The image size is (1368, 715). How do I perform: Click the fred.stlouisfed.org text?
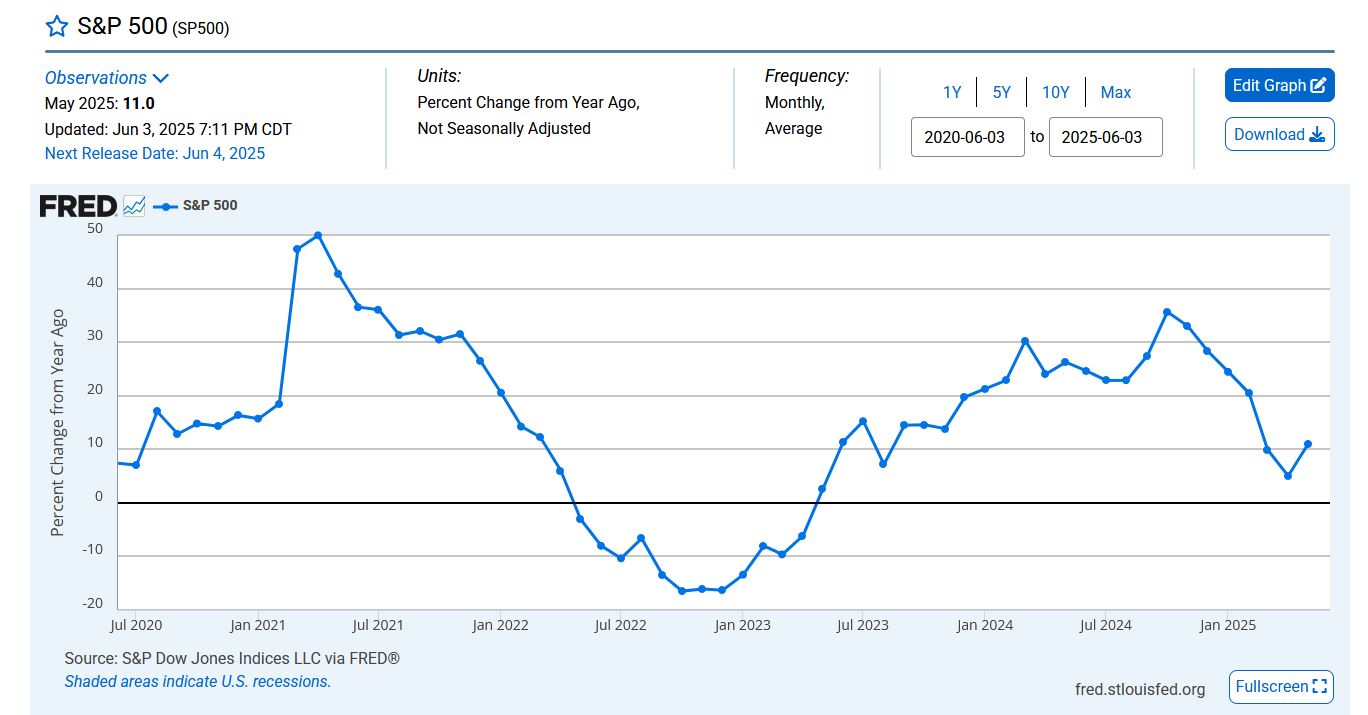[x=1140, y=689]
